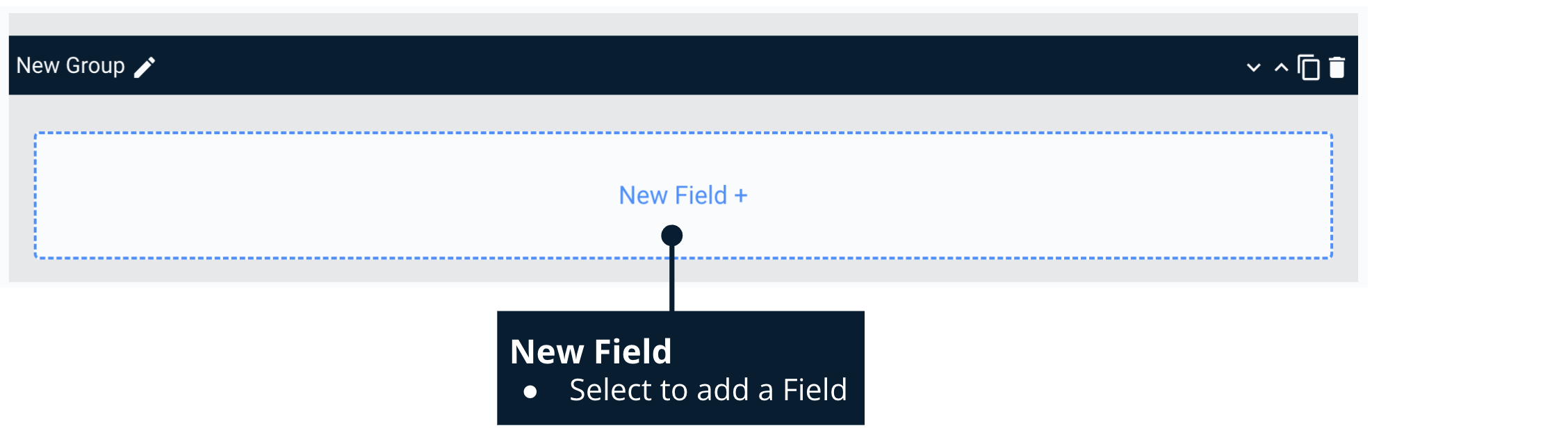Click the 'Select to add a Field' text
This screenshot has height=435, width=1568.
coord(708,390)
